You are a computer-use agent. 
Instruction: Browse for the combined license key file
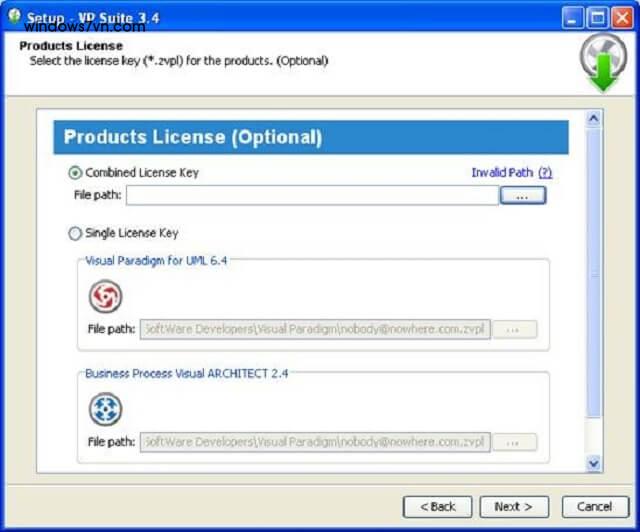coord(523,195)
